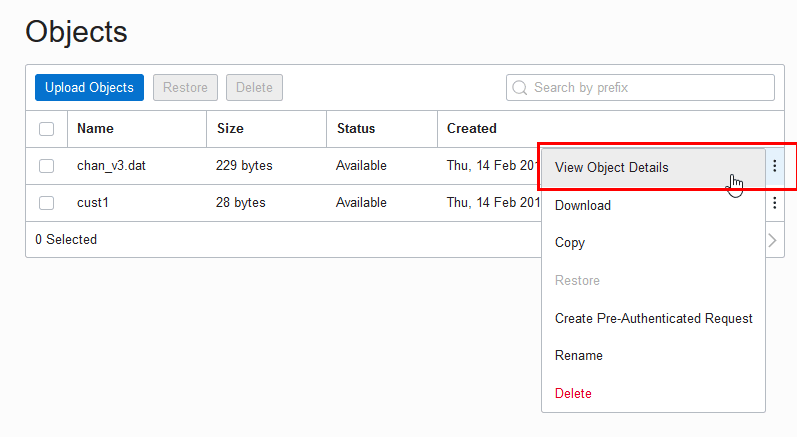Choose View Object Details
Image resolution: width=797 pixels, height=437 pixels.
(x=611, y=167)
